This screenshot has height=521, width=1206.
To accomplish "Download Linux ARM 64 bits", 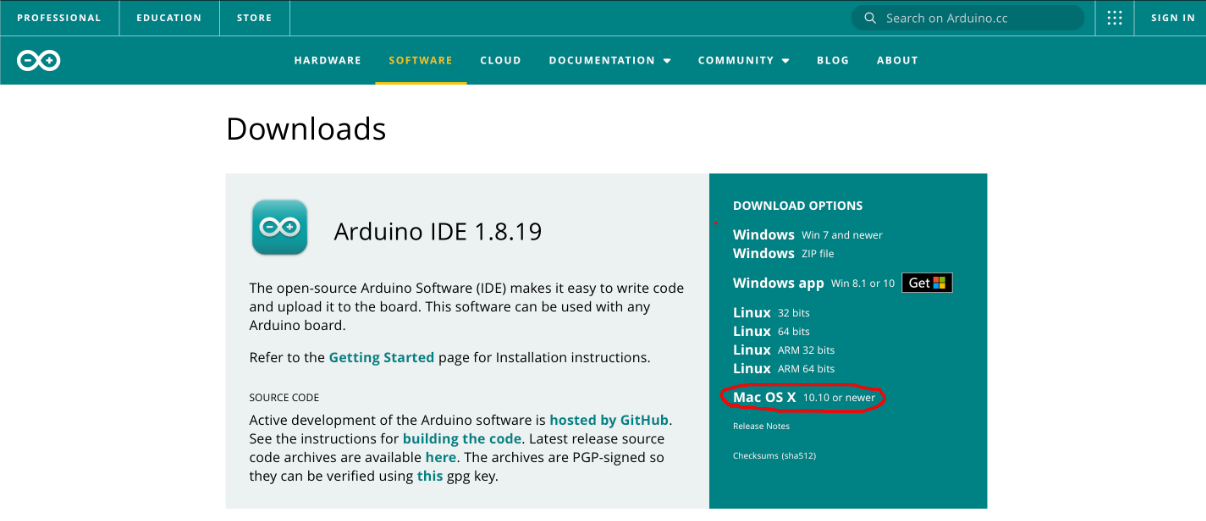I will click(784, 369).
